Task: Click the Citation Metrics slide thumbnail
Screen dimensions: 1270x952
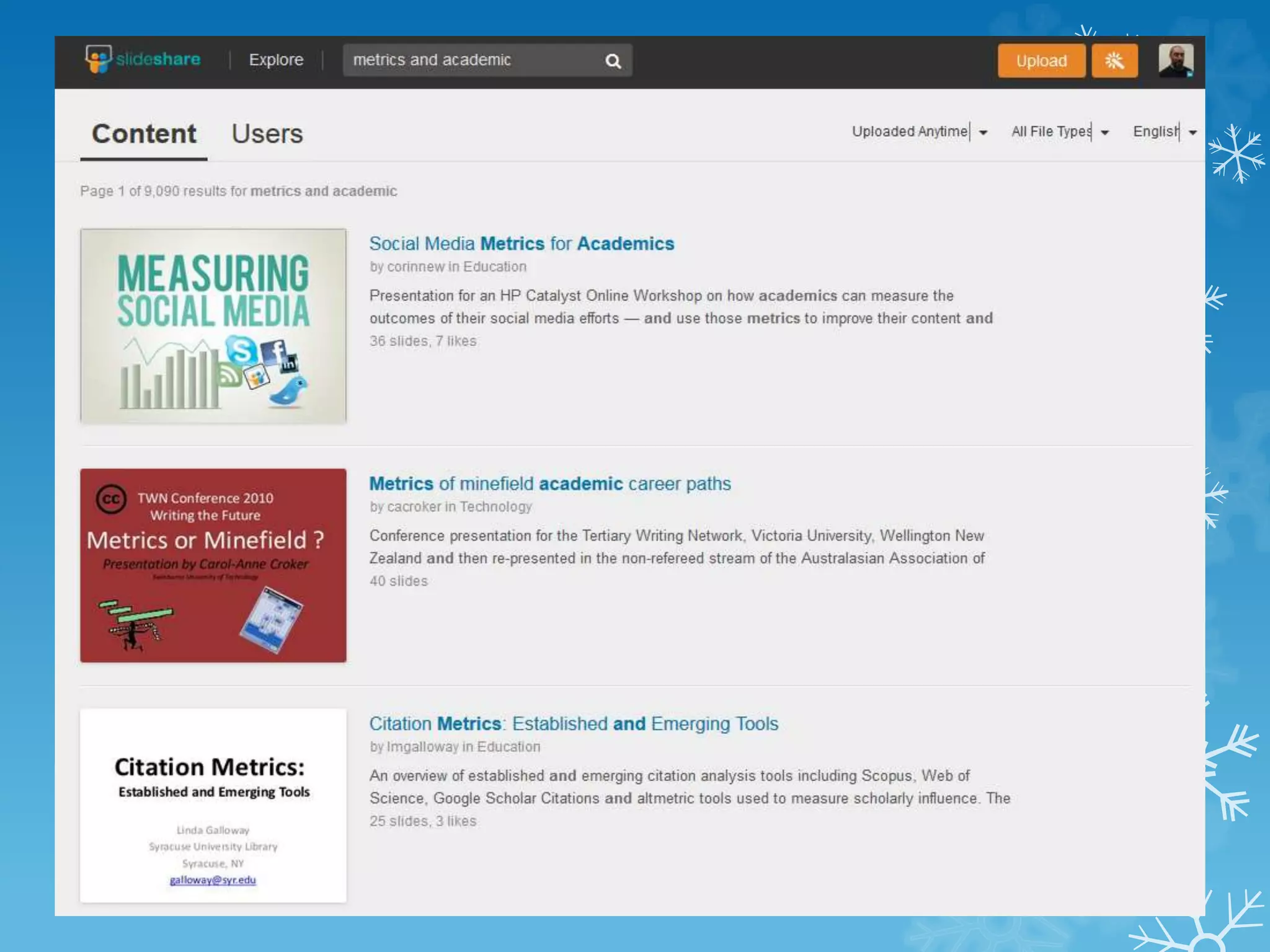Action: (x=213, y=806)
